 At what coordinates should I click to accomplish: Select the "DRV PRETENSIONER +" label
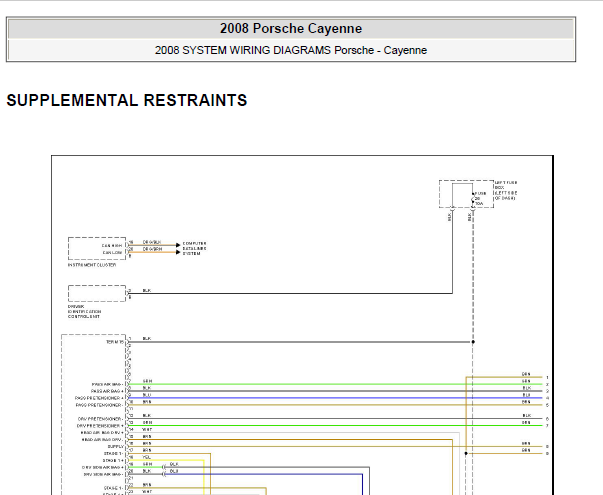click(100, 426)
